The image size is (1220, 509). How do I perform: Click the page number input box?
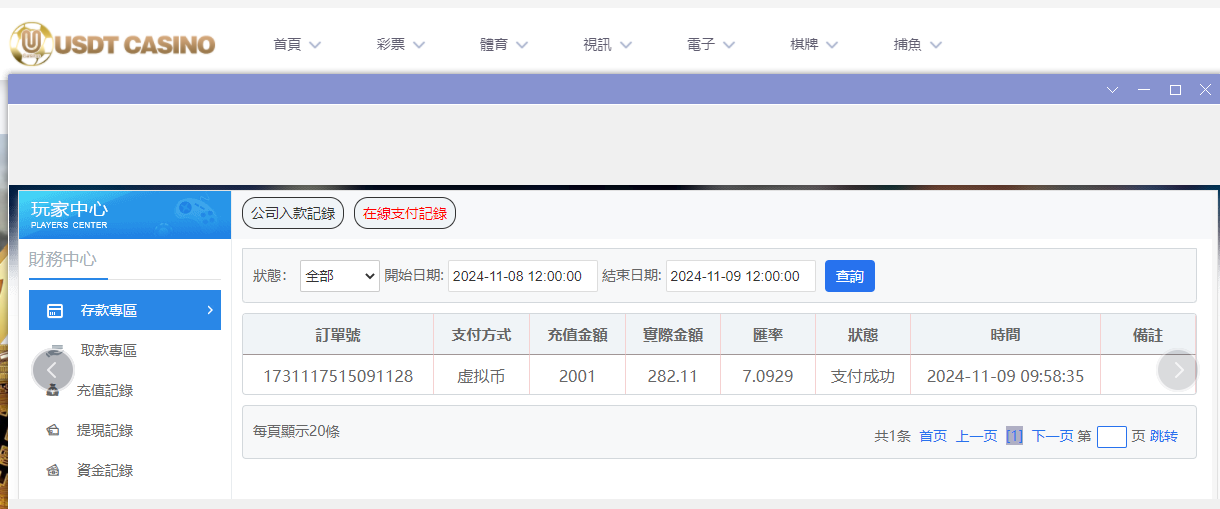point(1111,437)
